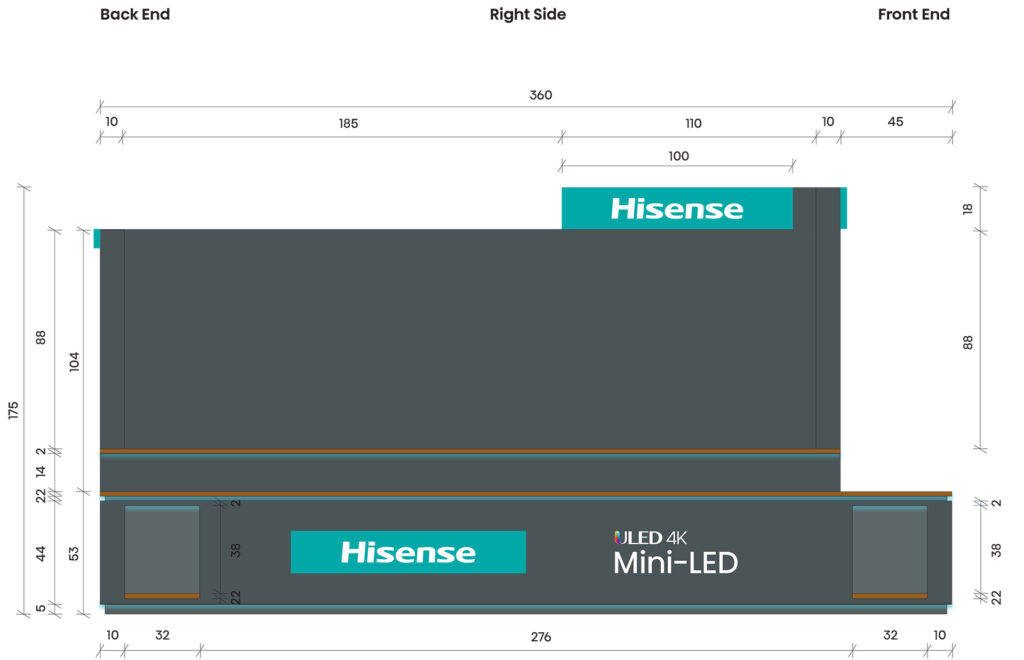Select the 185 dimension label

pos(348,123)
